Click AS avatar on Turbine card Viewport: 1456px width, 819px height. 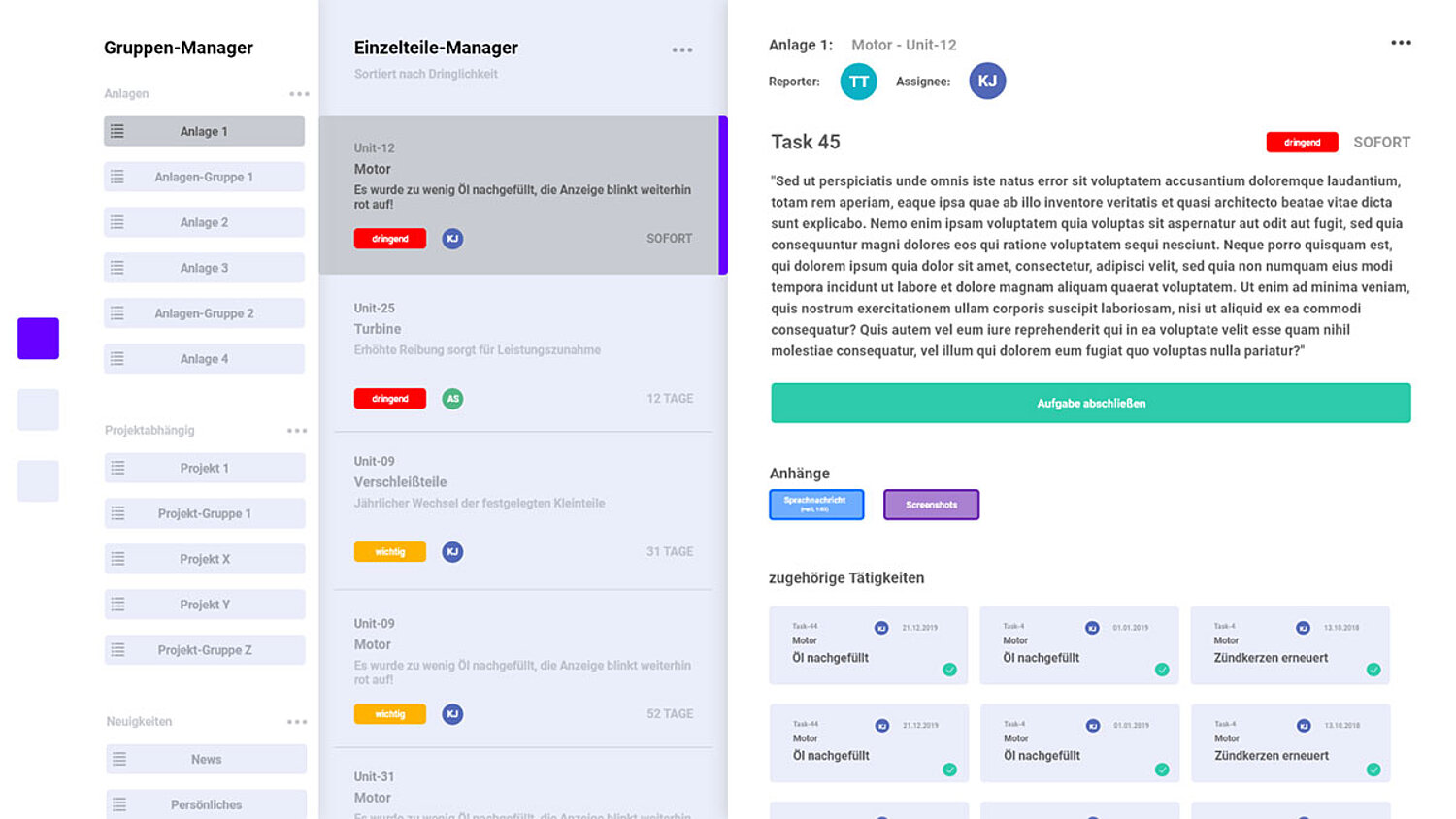pyautogui.click(x=452, y=399)
